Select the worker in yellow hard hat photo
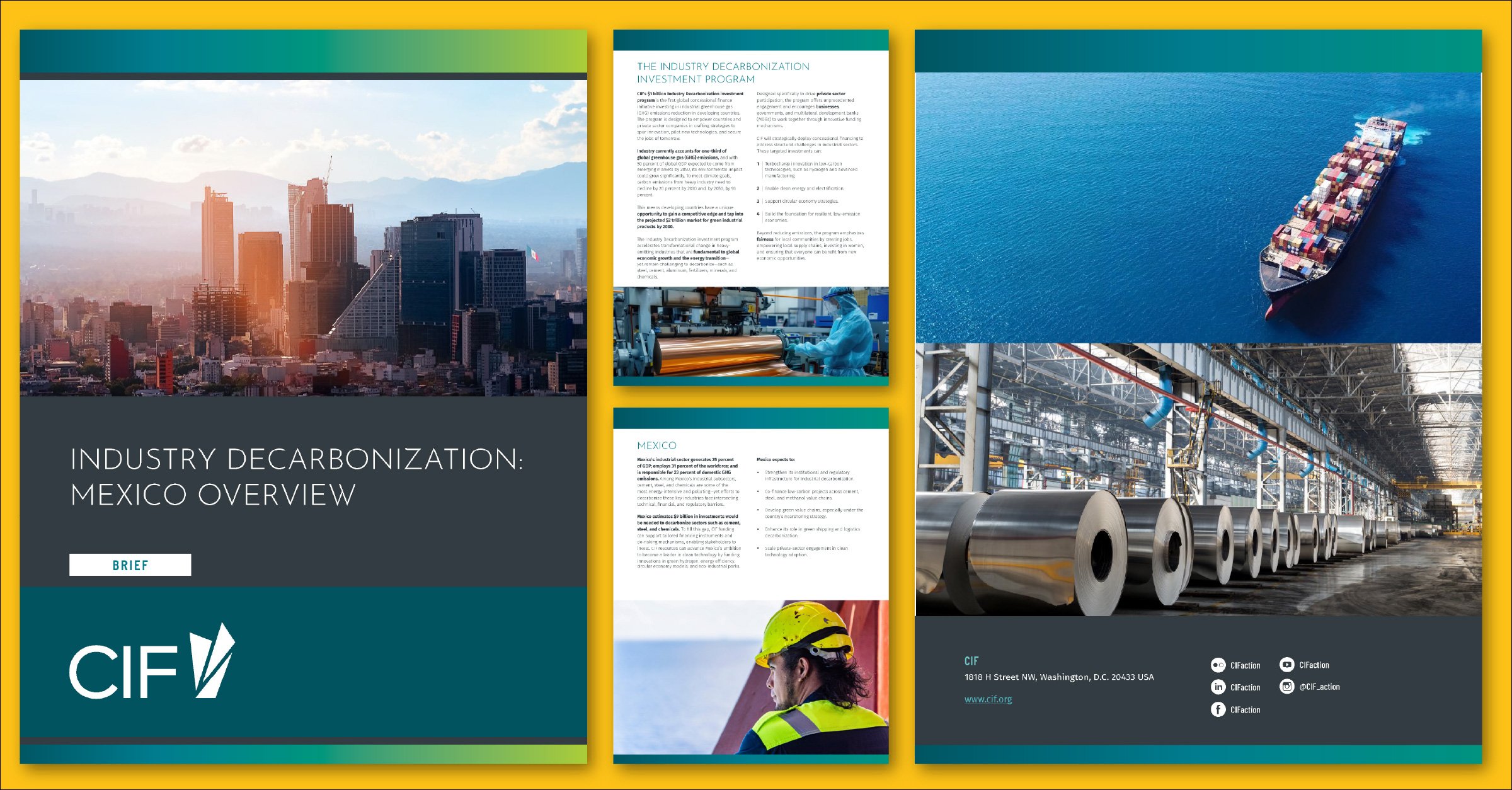The height and width of the screenshot is (790, 1512). tap(751, 677)
